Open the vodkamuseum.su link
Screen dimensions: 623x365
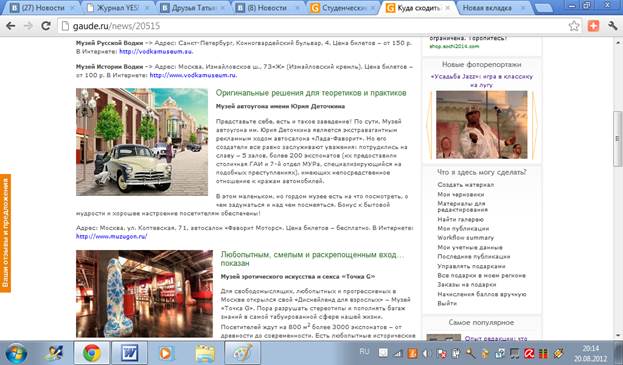tap(156, 52)
